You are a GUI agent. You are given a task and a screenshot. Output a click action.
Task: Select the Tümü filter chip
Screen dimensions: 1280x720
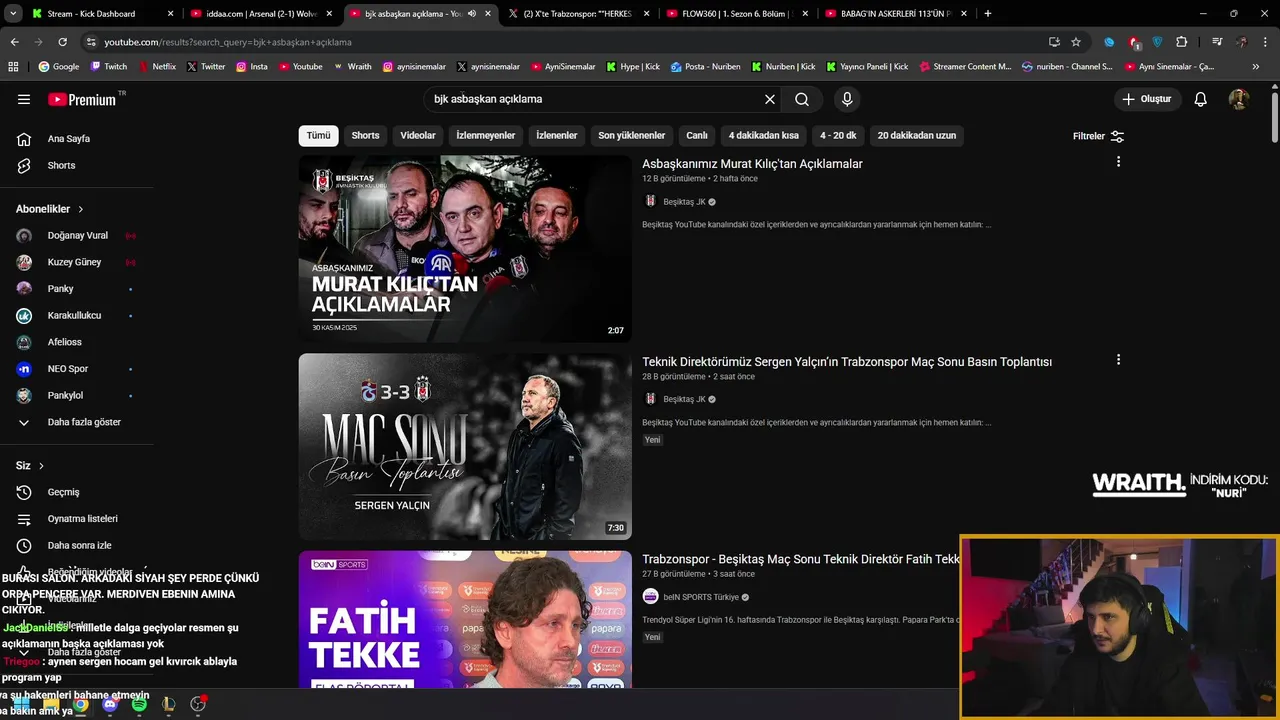tap(318, 135)
